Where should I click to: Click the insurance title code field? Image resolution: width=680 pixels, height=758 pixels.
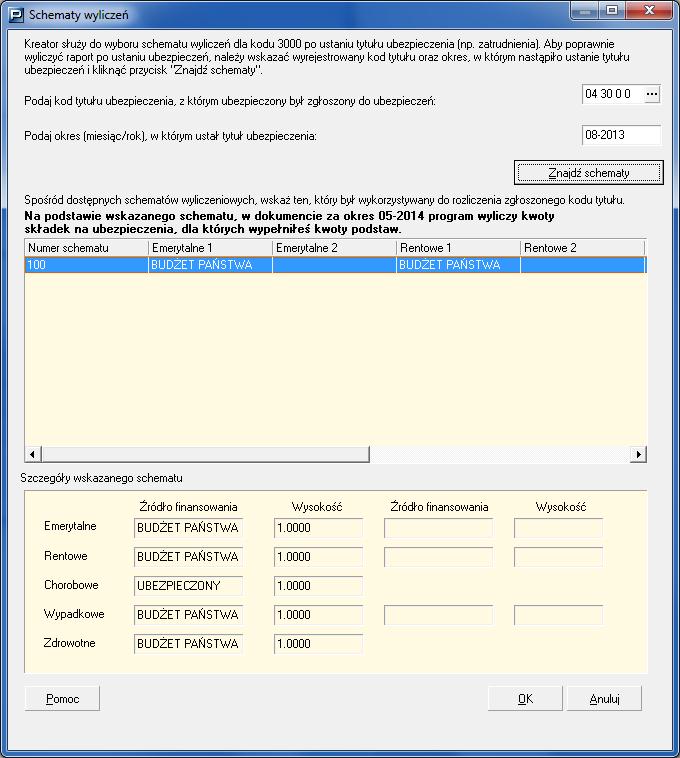(x=611, y=94)
